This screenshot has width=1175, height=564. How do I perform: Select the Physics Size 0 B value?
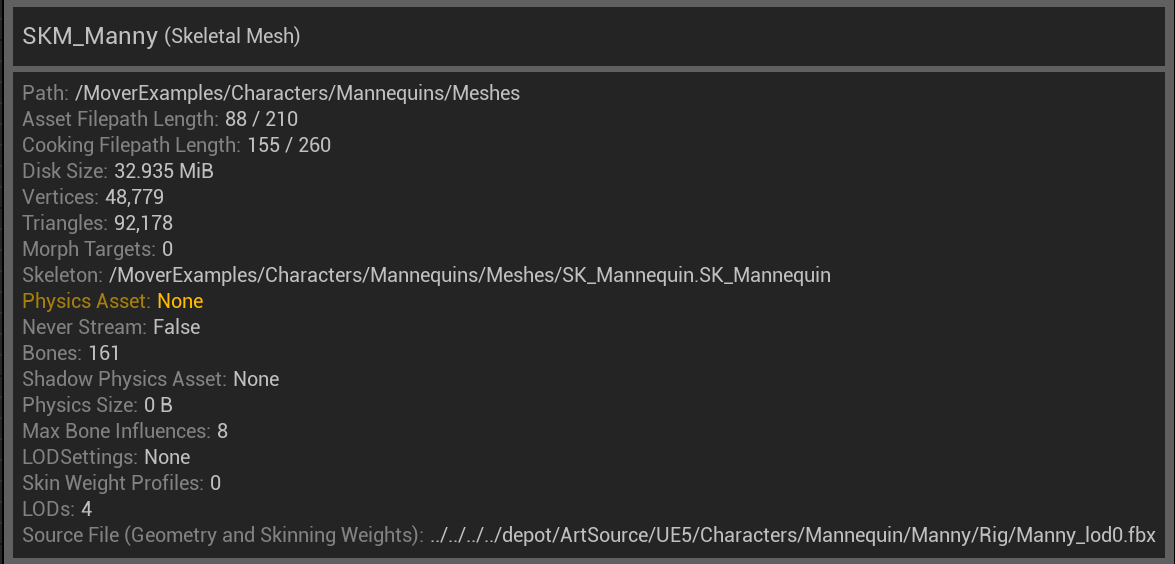[158, 405]
